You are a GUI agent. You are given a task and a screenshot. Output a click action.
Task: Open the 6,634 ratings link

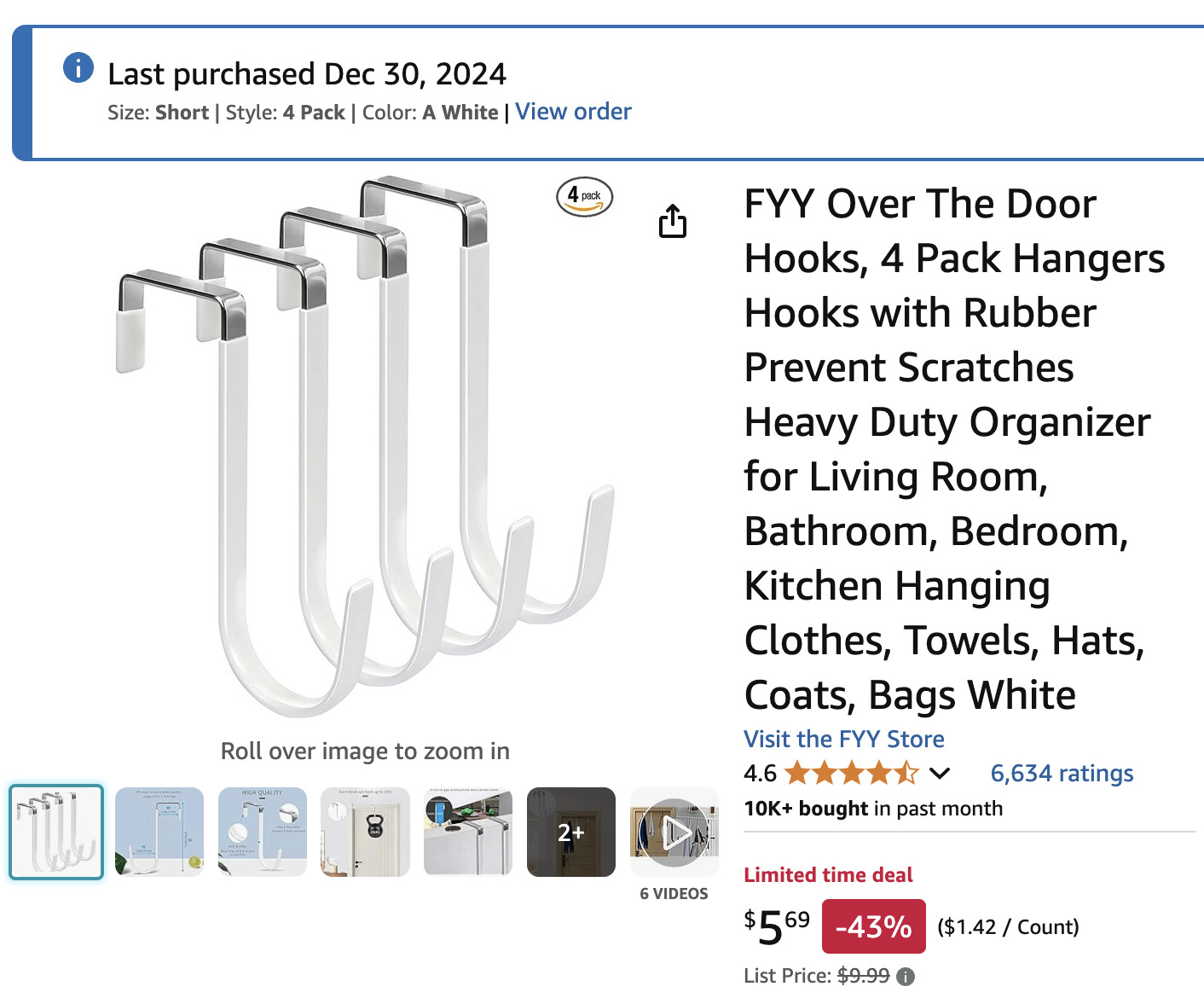coord(1062,774)
